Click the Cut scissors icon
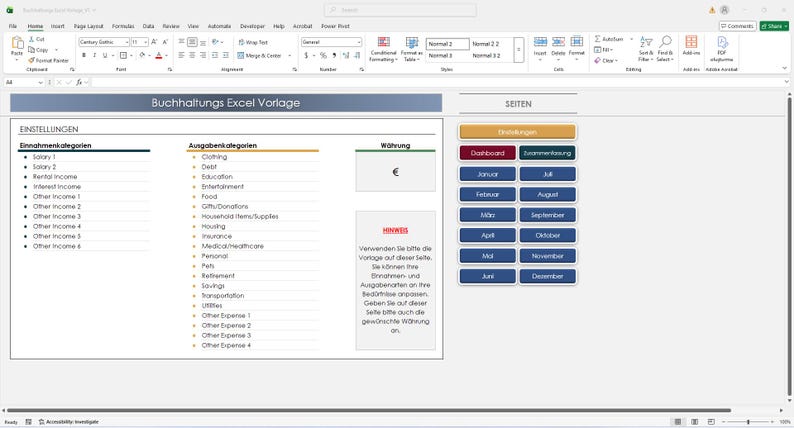The width and height of the screenshot is (794, 428). pyautogui.click(x=31, y=39)
